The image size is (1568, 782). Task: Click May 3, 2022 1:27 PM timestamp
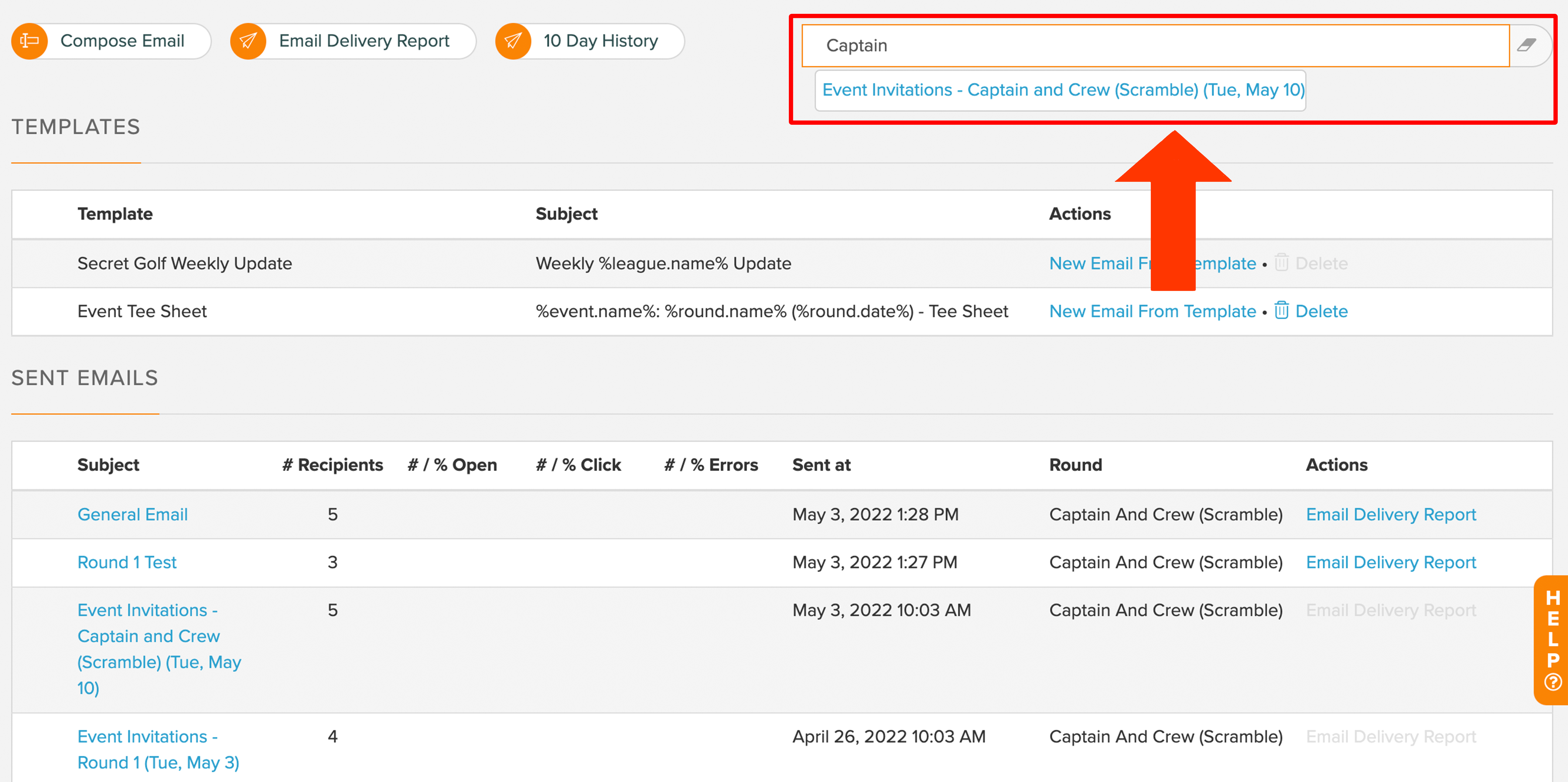click(x=875, y=562)
